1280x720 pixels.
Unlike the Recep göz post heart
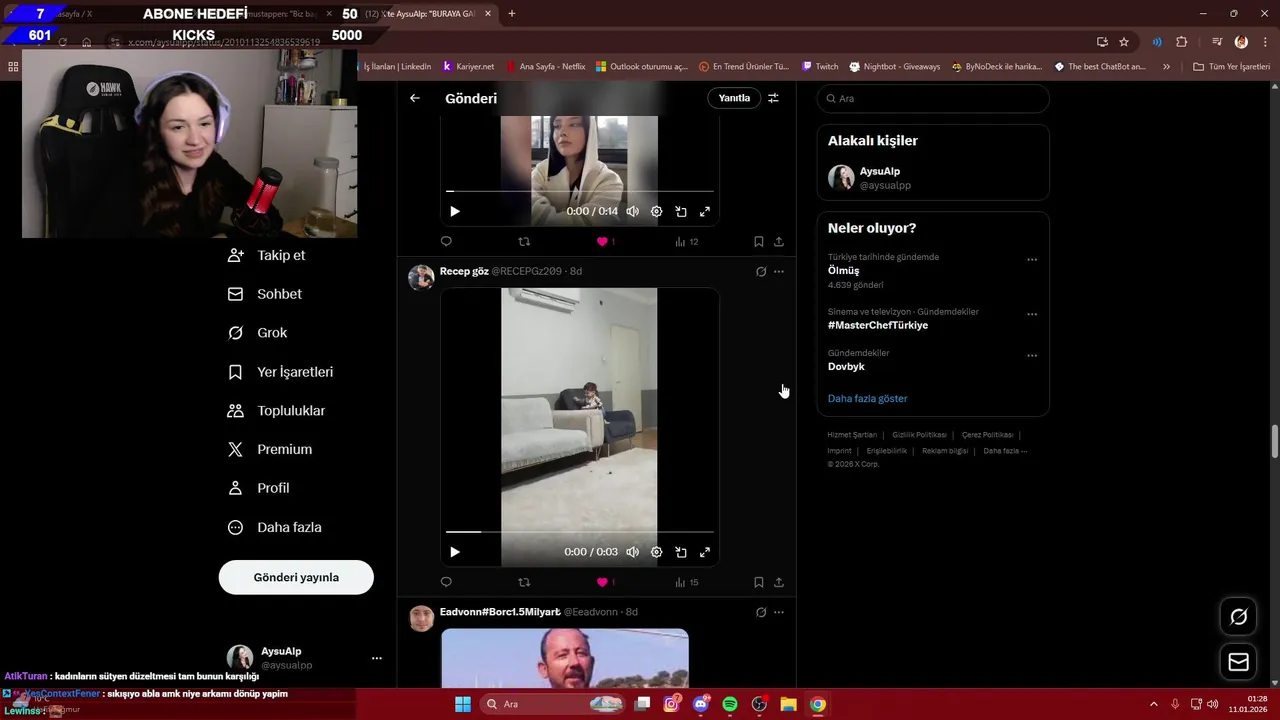[x=602, y=582]
